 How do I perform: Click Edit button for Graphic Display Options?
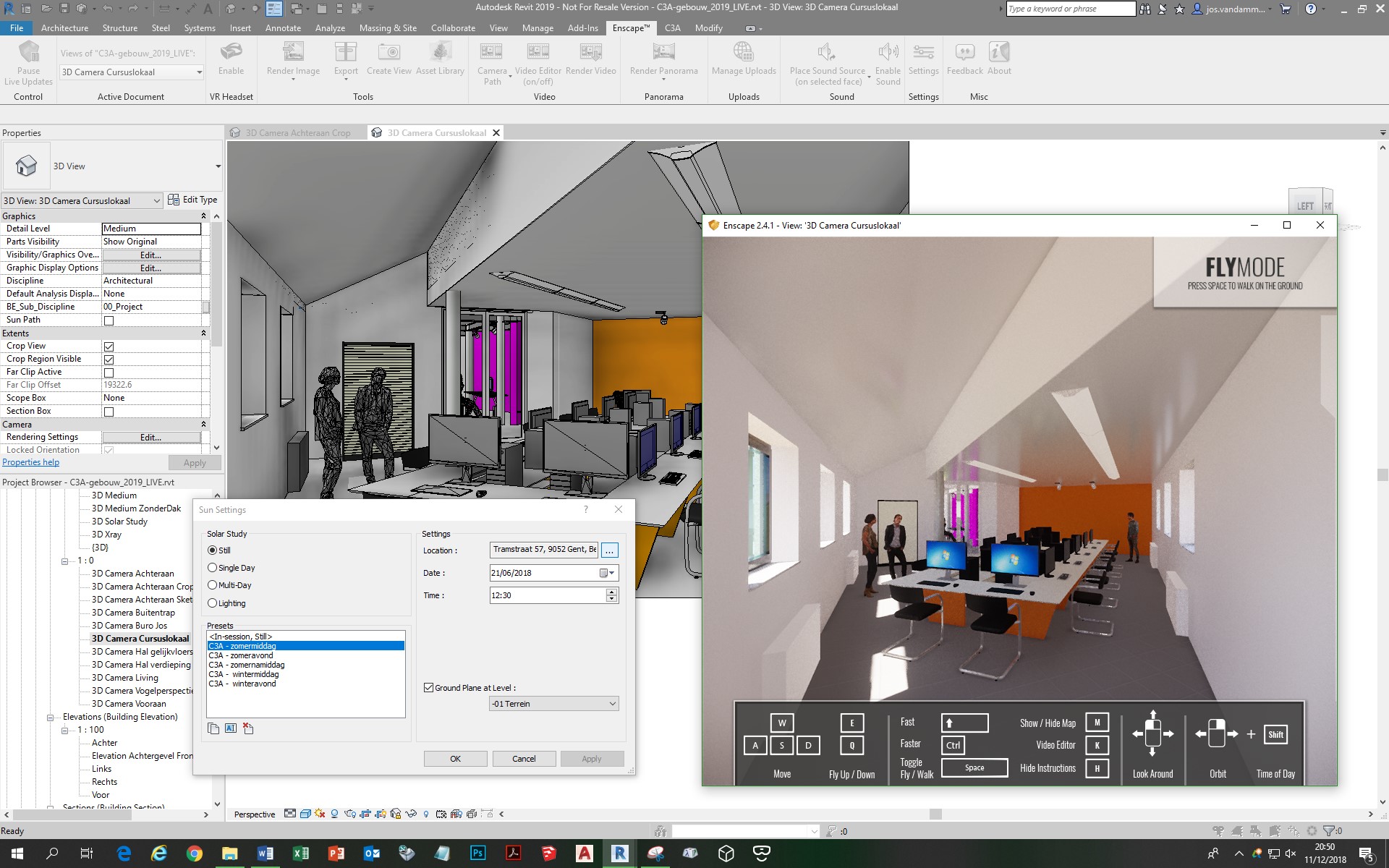[151, 268]
